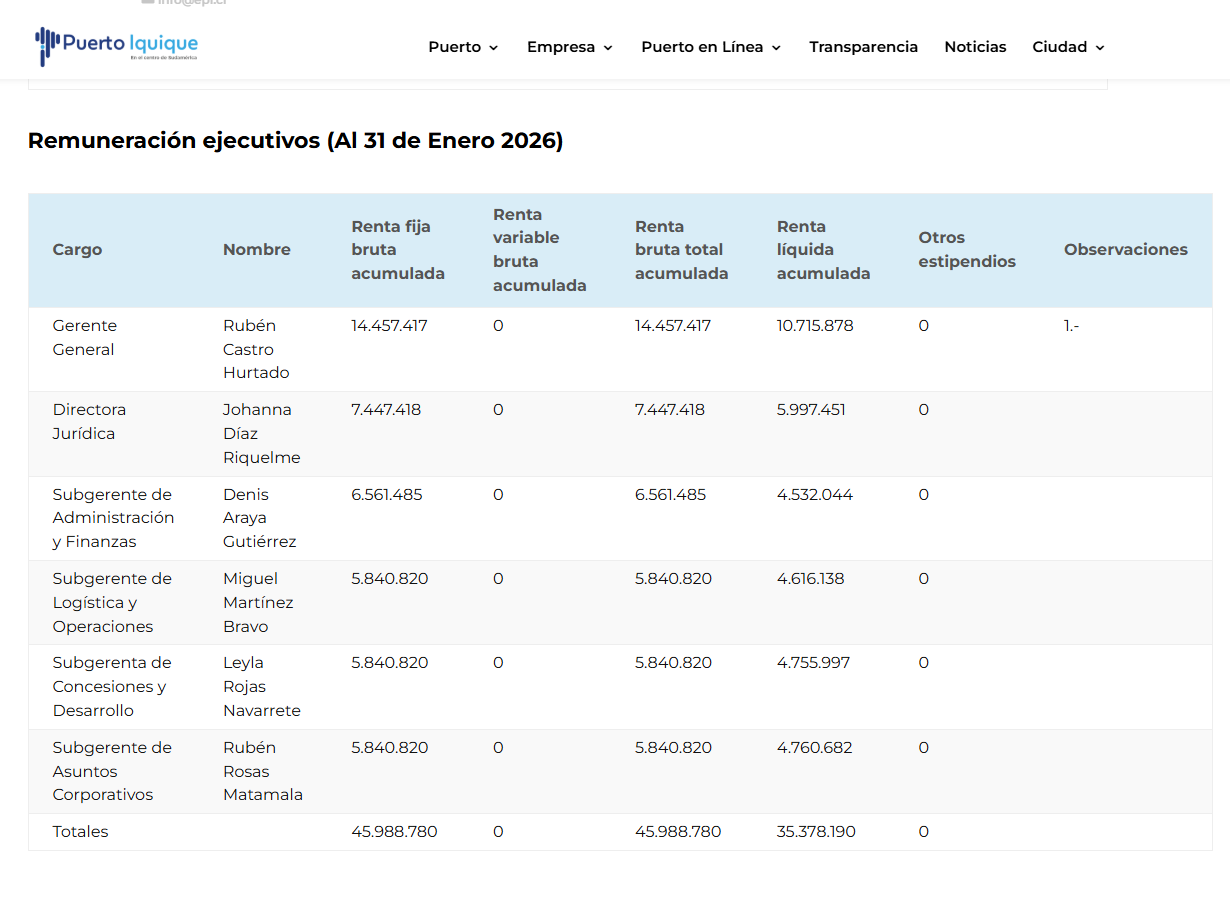Open the Empresa dropdown menu

(569, 47)
